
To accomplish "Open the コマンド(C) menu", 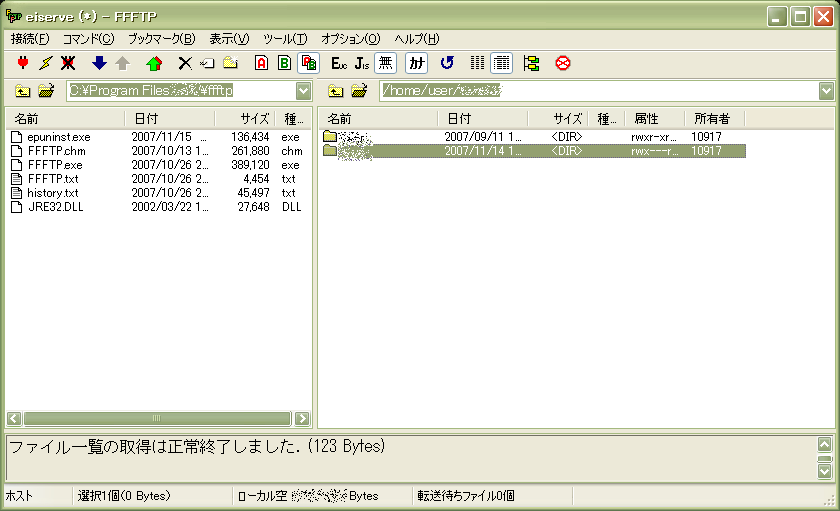I will [x=88, y=39].
